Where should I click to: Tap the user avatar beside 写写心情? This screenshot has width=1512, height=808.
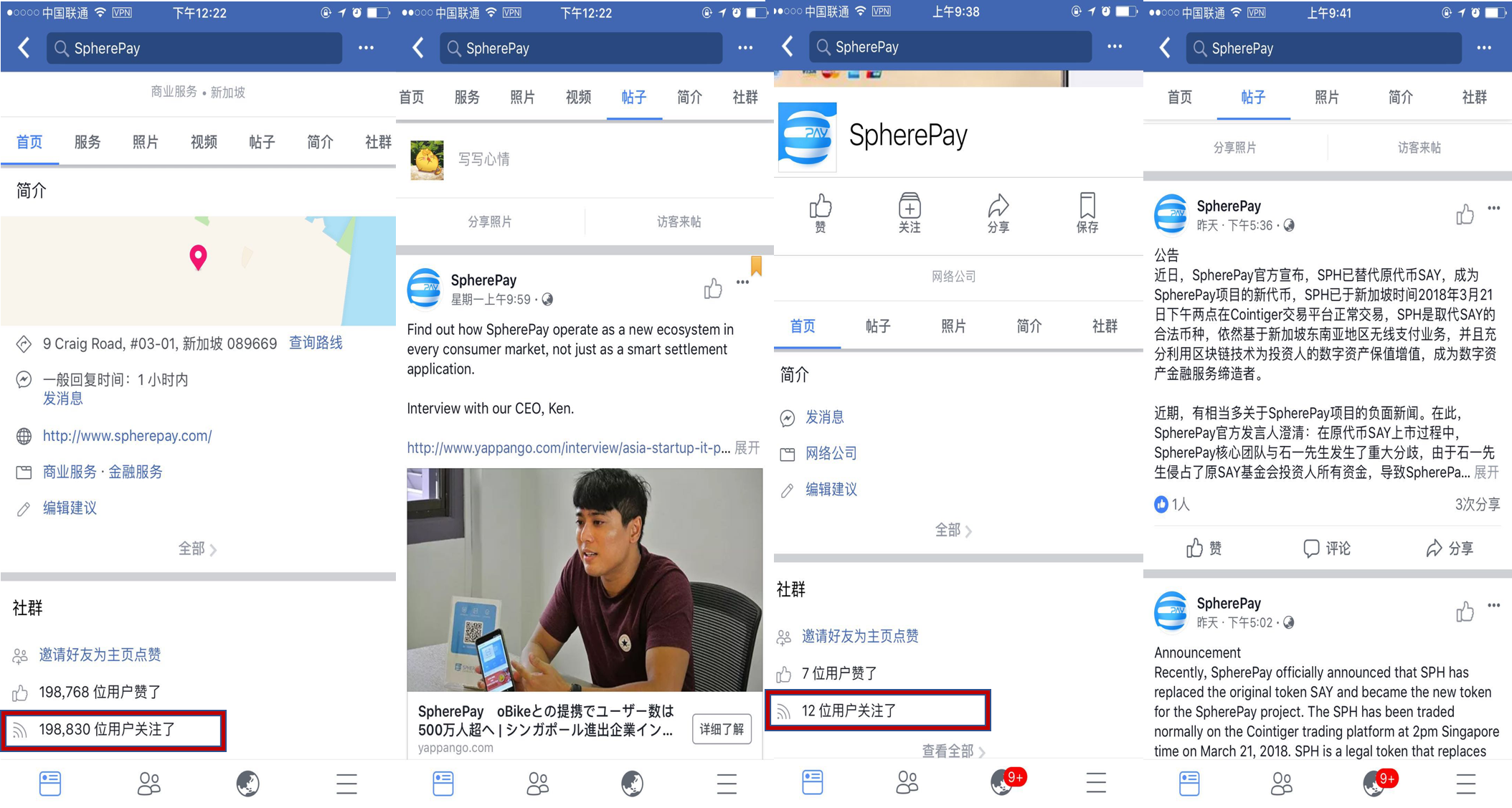(427, 160)
